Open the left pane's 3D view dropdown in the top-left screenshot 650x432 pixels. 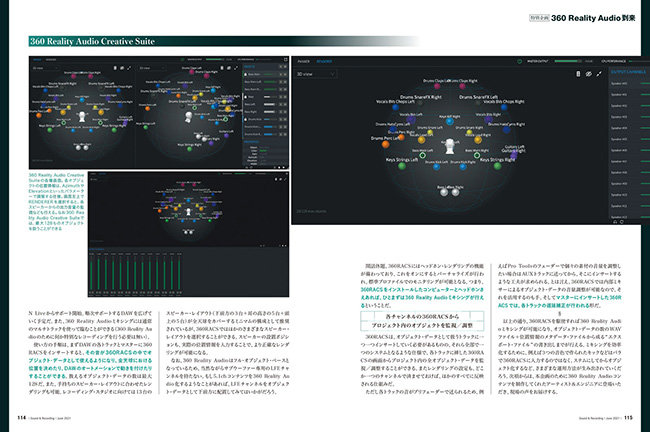[x=45, y=68]
